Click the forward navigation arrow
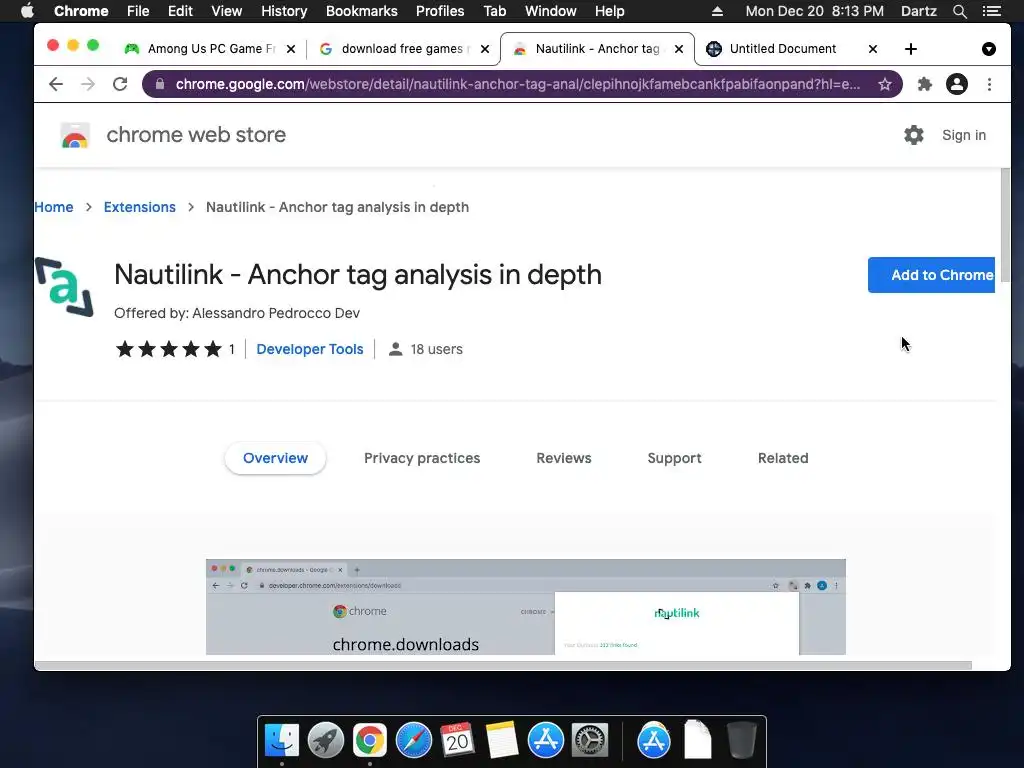 pyautogui.click(x=88, y=84)
